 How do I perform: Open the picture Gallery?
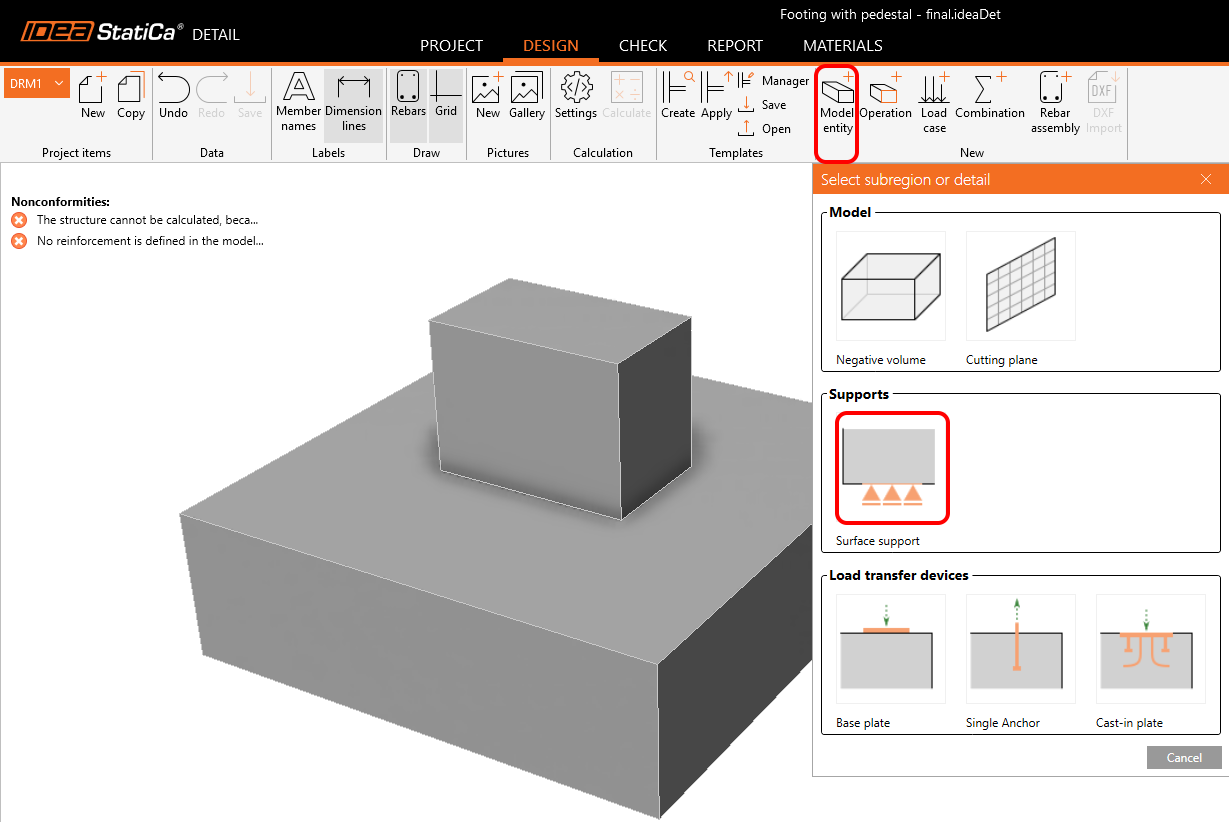coord(526,98)
